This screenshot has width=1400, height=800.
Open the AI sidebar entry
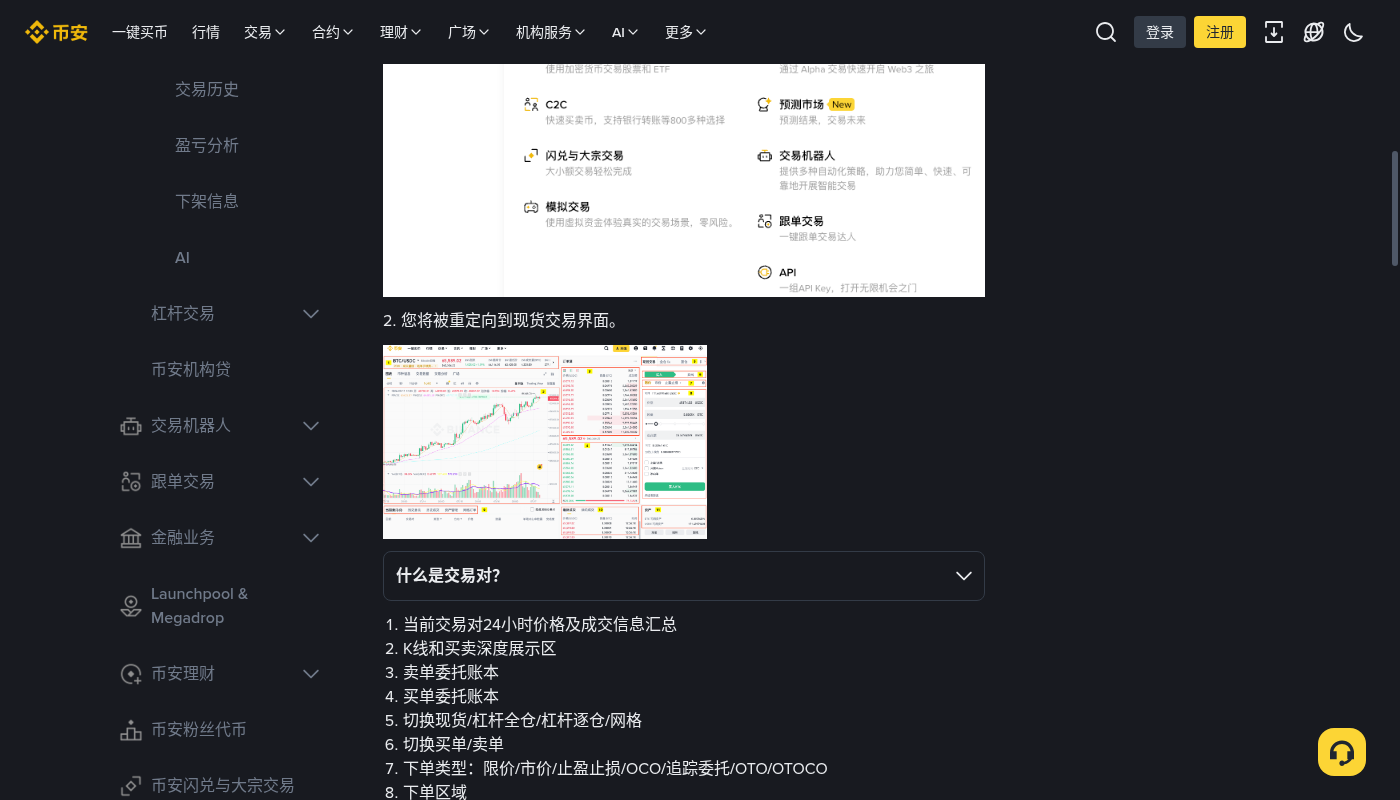pos(182,258)
